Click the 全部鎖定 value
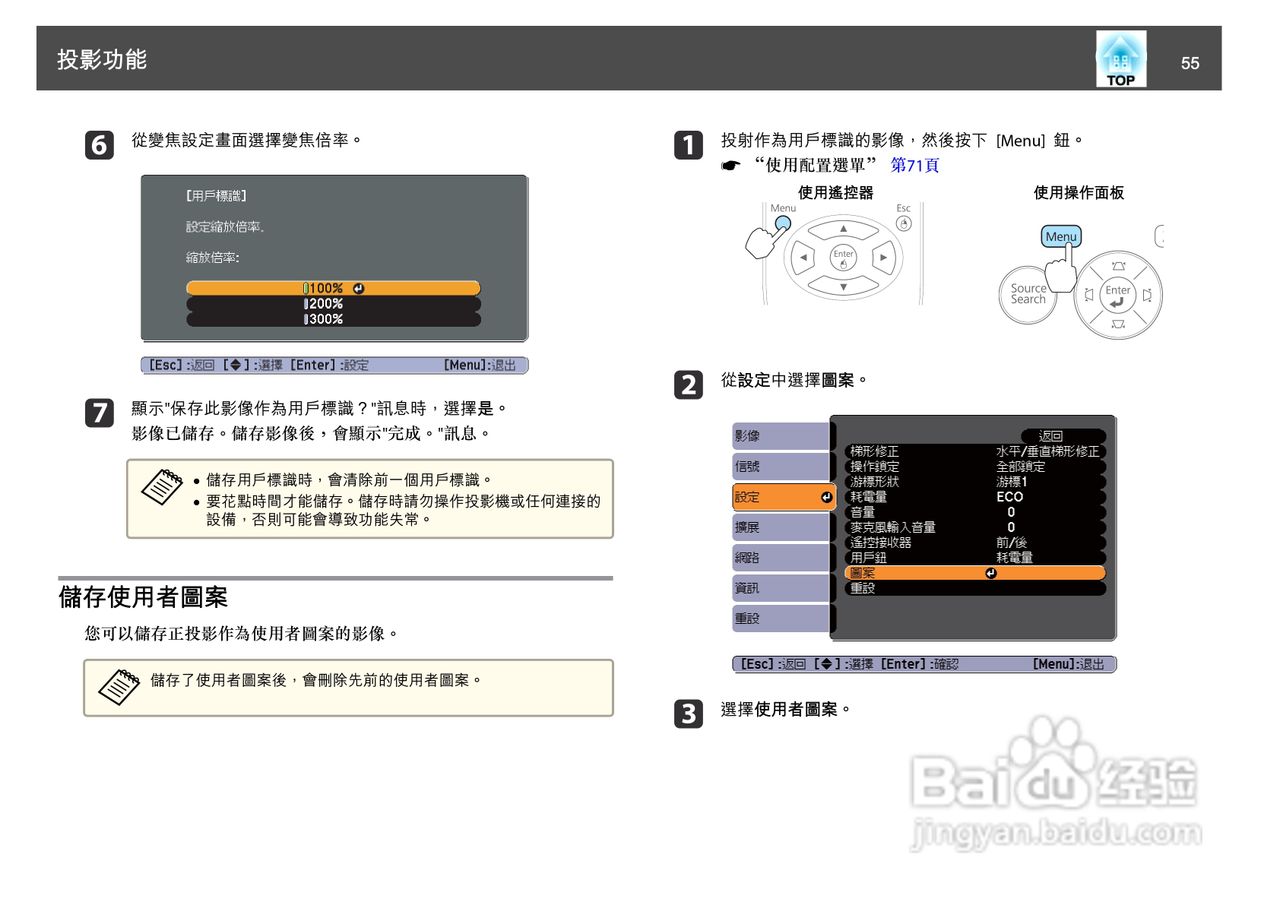The height and width of the screenshot is (905, 1280). (1020, 466)
